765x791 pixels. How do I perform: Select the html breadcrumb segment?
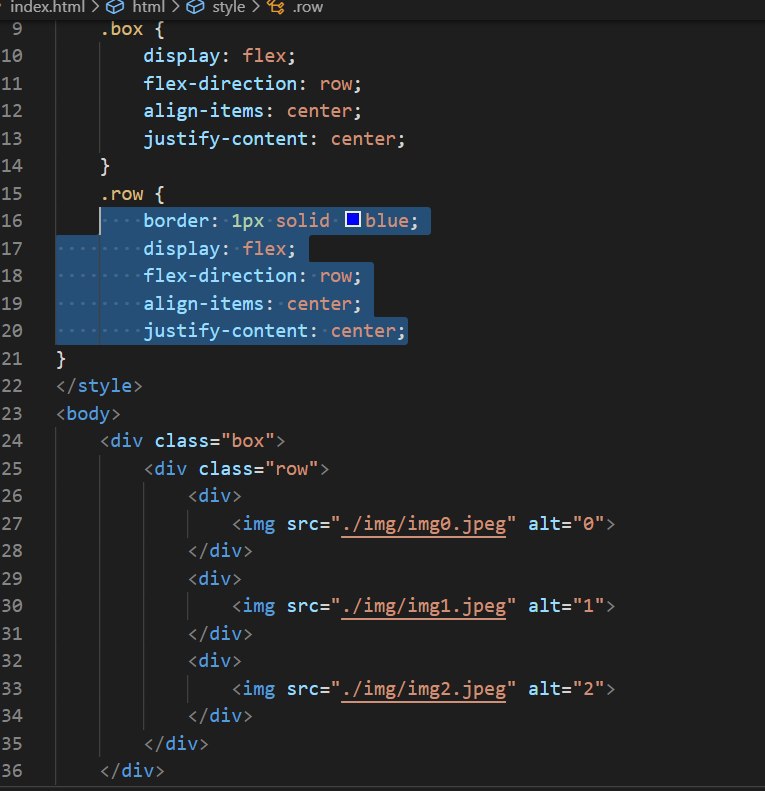pos(148,7)
